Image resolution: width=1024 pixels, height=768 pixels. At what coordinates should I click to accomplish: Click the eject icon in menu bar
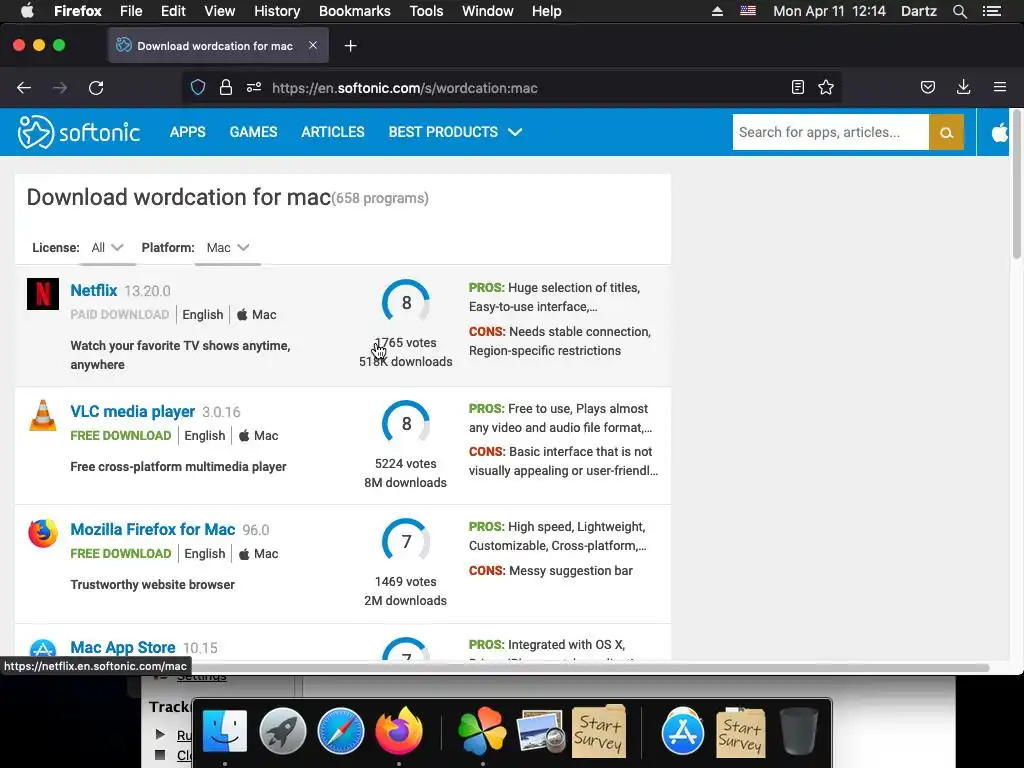pyautogui.click(x=717, y=11)
